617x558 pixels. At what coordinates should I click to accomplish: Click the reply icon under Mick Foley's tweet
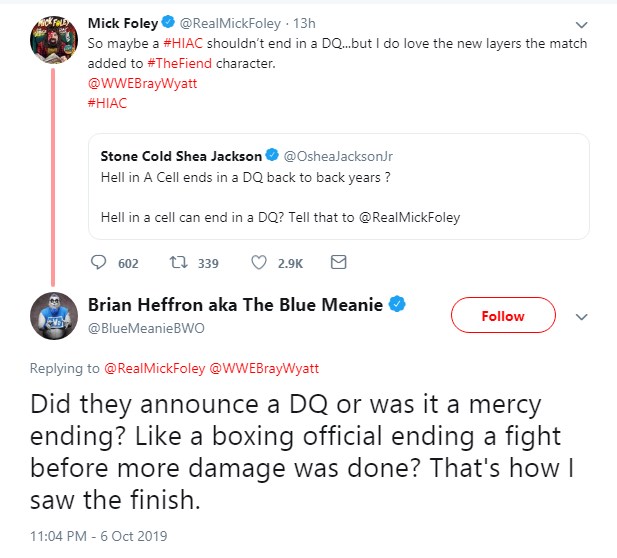99,263
